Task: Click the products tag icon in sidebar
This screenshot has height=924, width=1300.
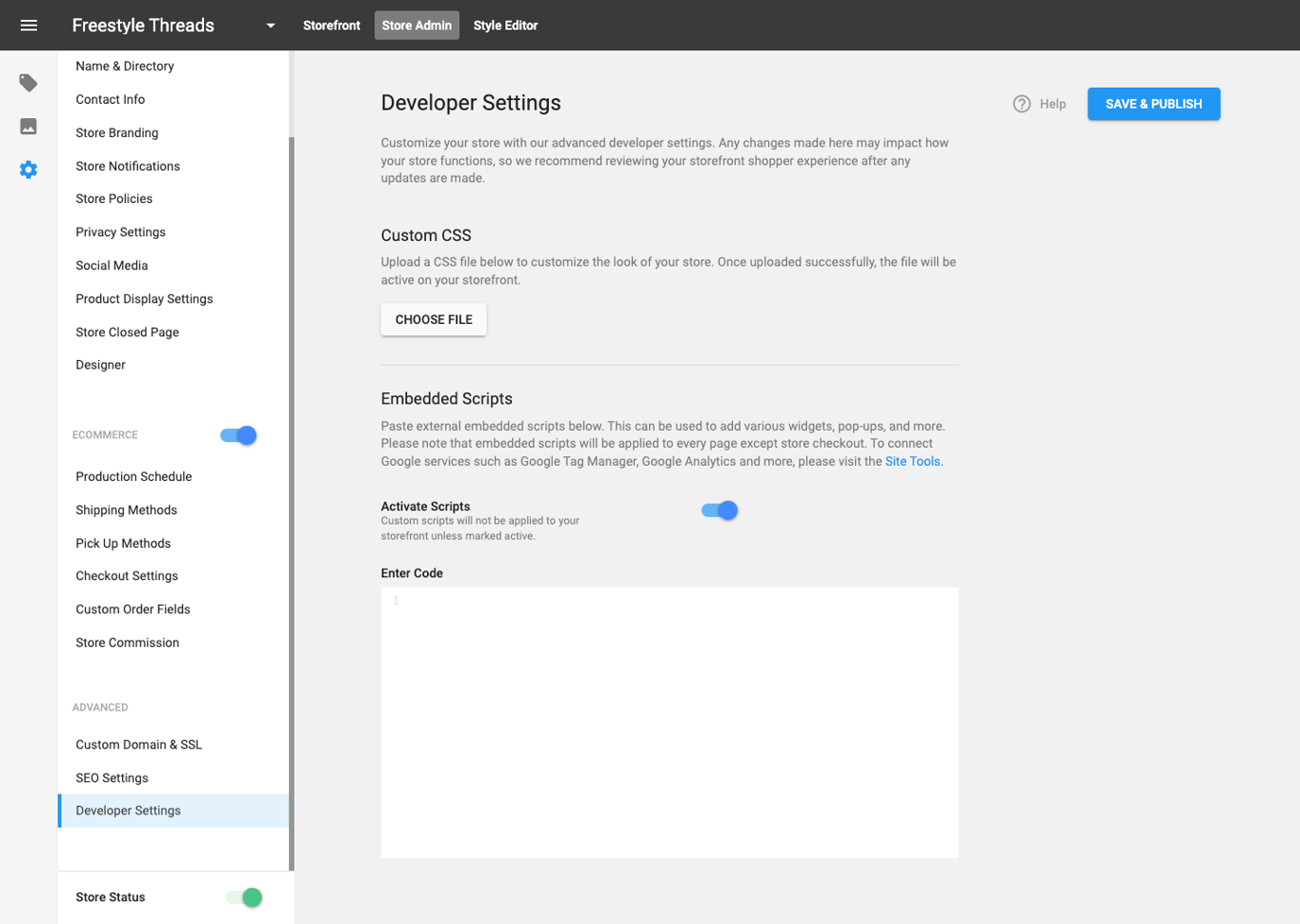Action: tap(28, 83)
